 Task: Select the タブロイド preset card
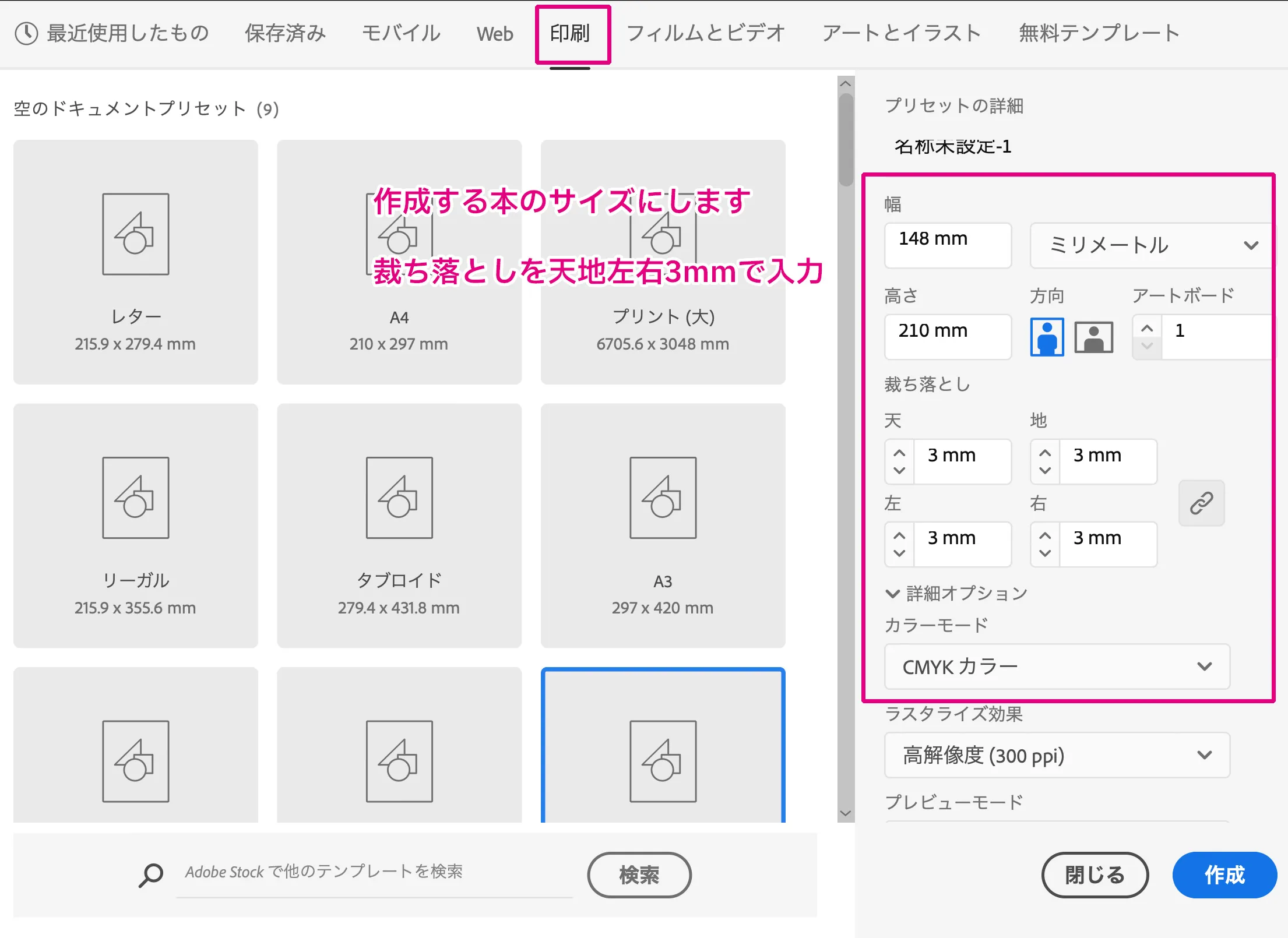click(x=399, y=526)
